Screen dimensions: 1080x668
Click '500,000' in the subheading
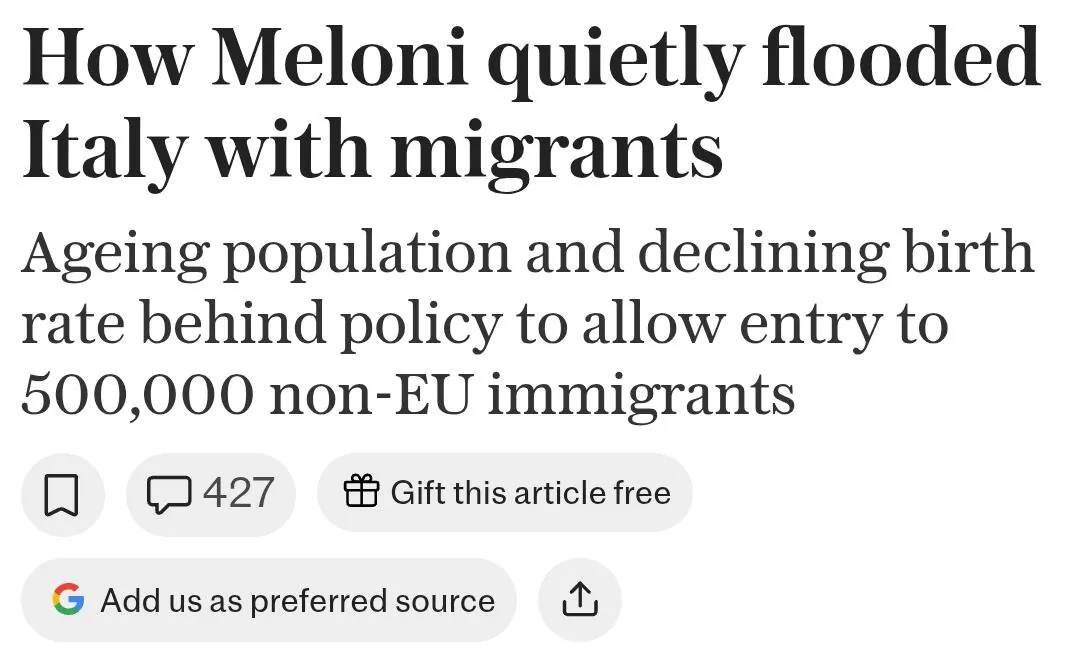coord(136,395)
